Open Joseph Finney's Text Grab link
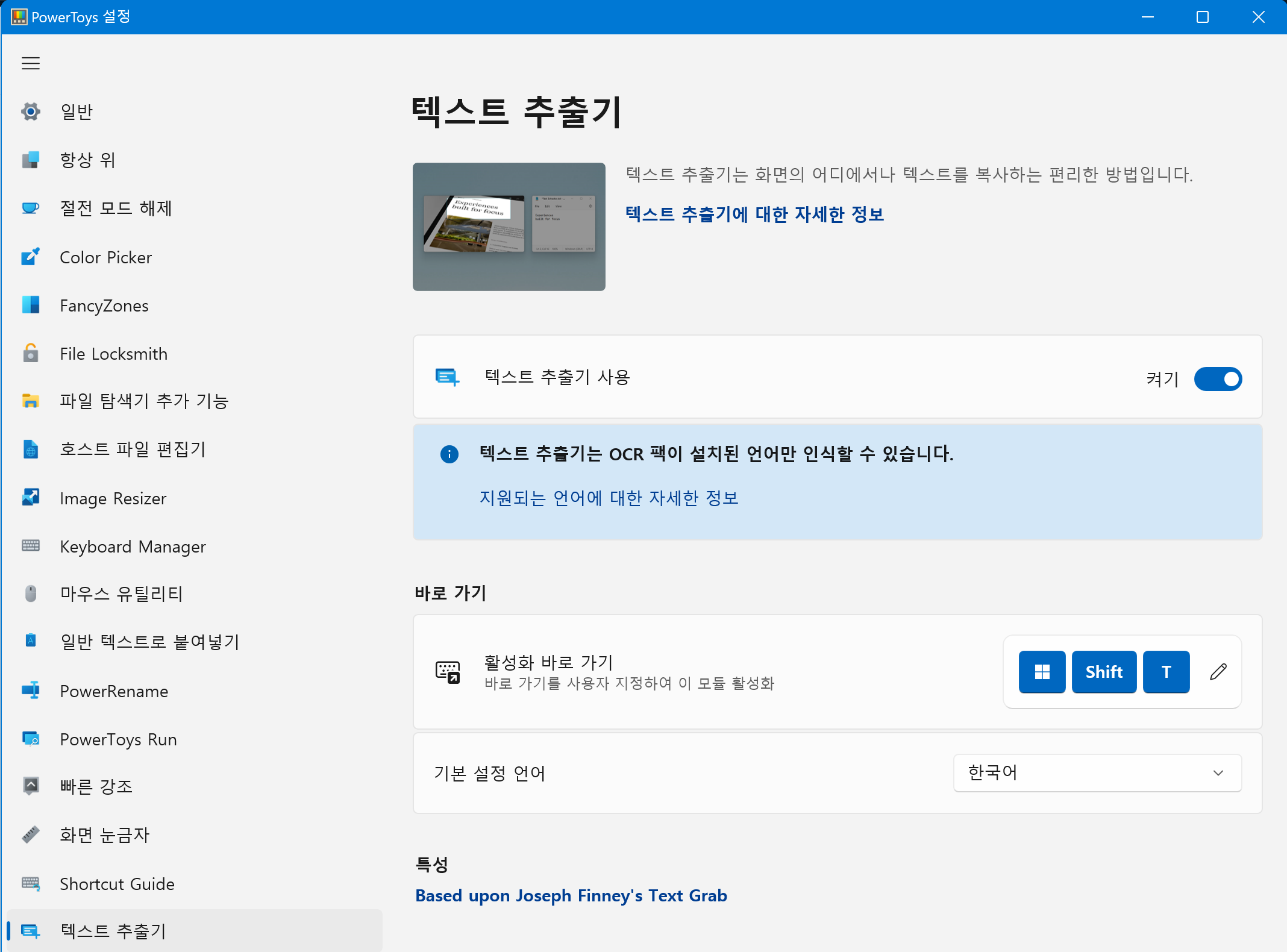 point(571,896)
